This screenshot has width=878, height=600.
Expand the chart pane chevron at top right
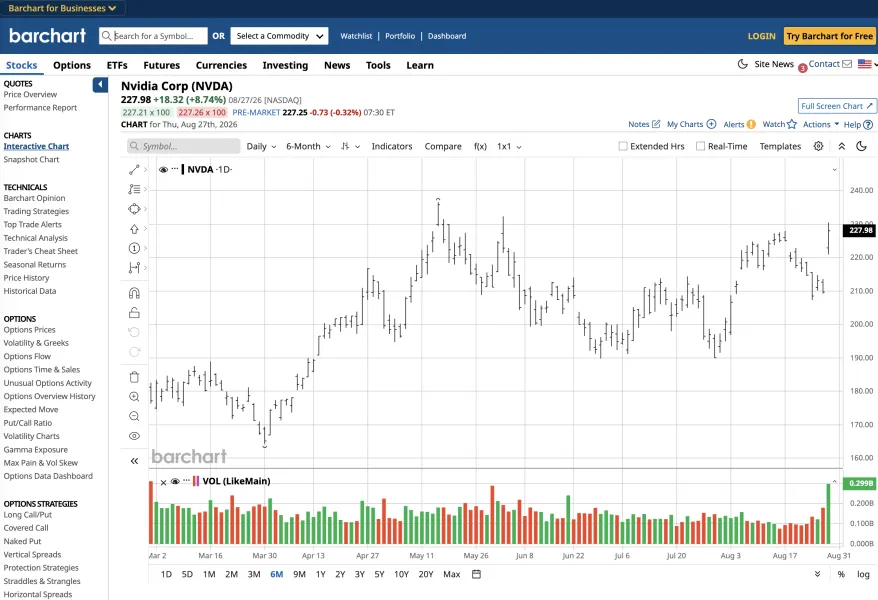pos(834,170)
